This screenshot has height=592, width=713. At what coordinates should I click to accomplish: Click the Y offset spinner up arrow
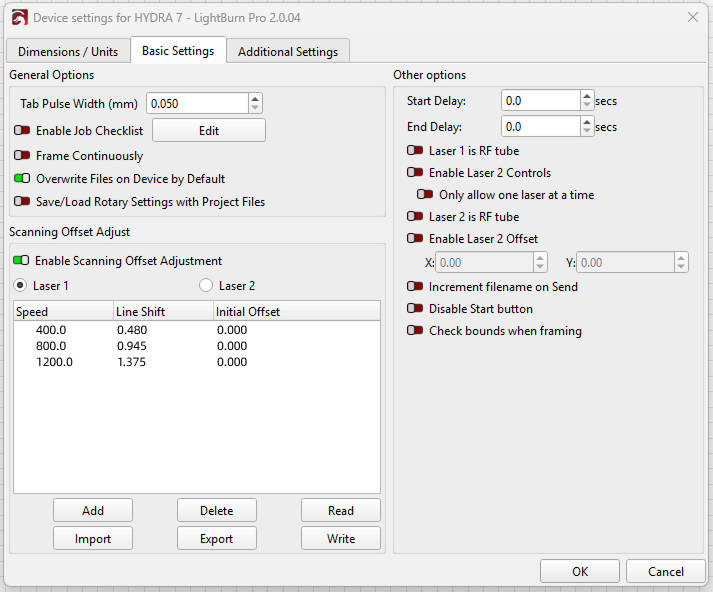tap(681, 258)
